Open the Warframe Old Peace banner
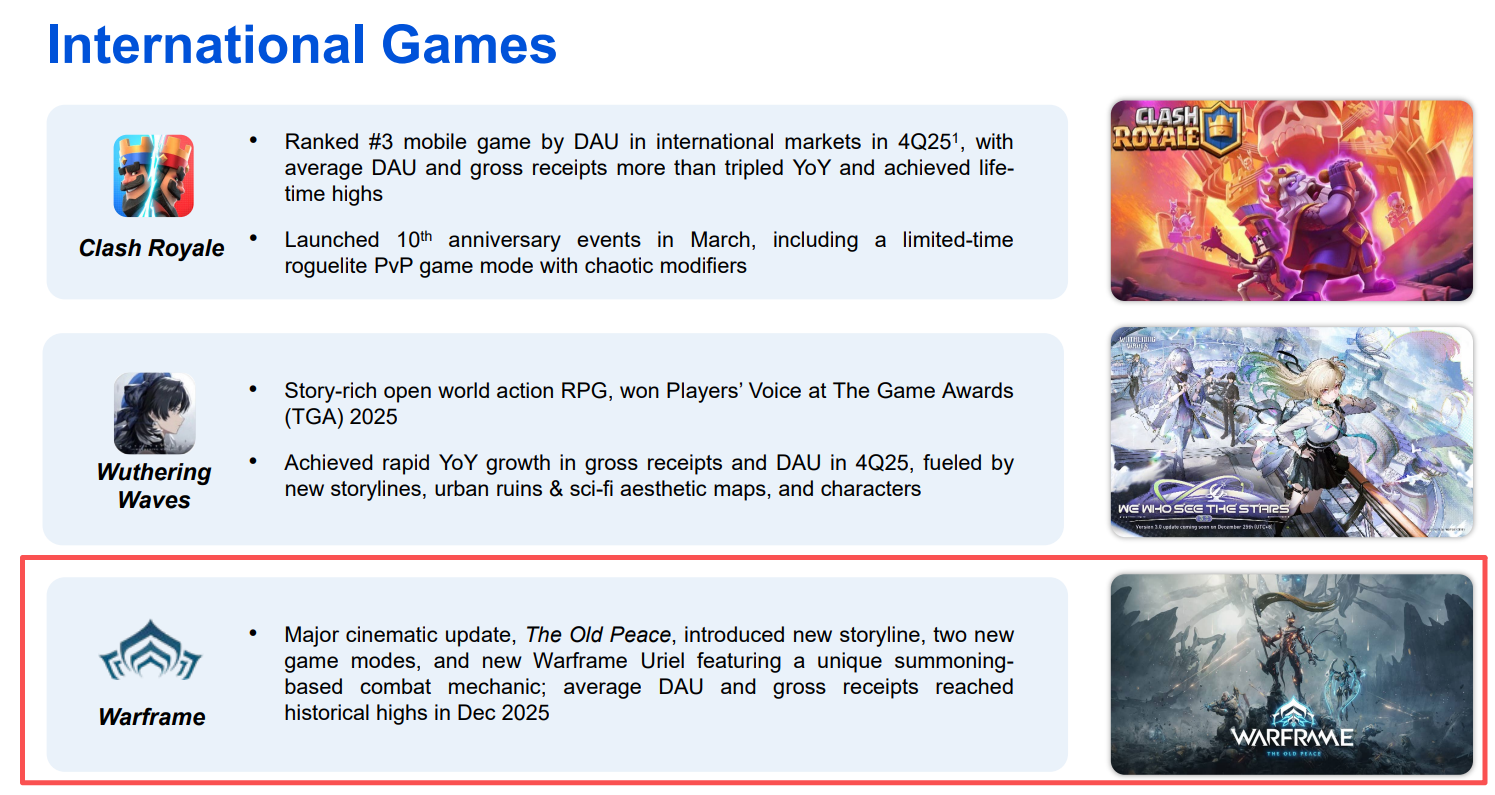 [1291, 674]
